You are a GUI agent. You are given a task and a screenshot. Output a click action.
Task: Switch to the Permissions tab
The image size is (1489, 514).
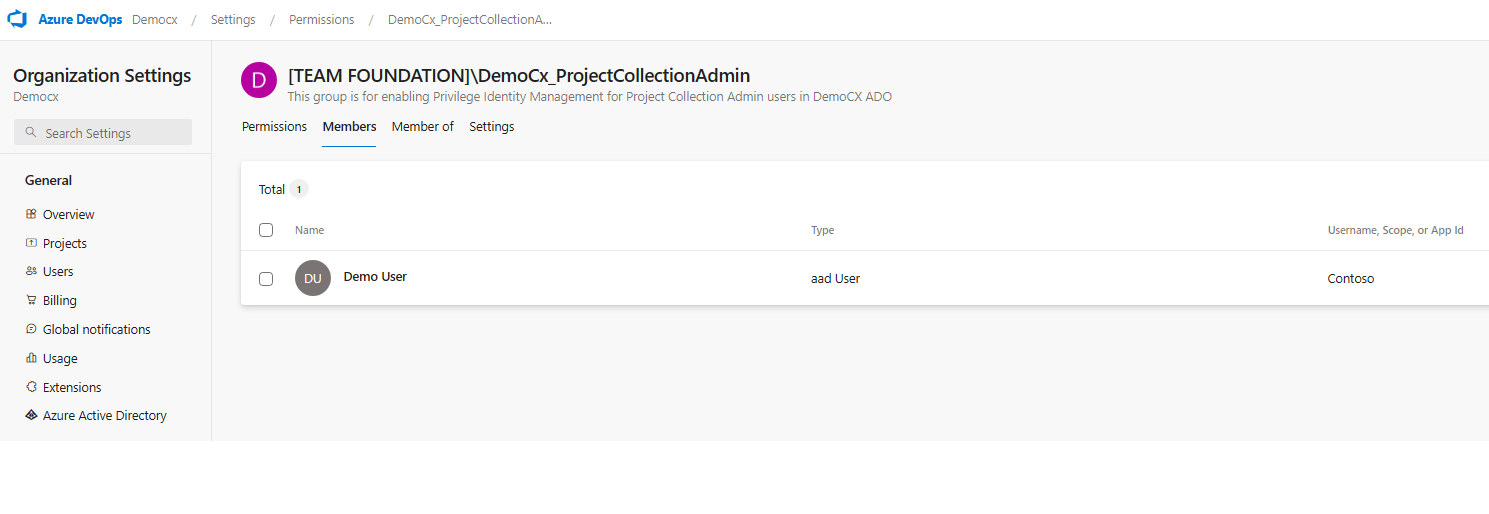pyautogui.click(x=274, y=127)
